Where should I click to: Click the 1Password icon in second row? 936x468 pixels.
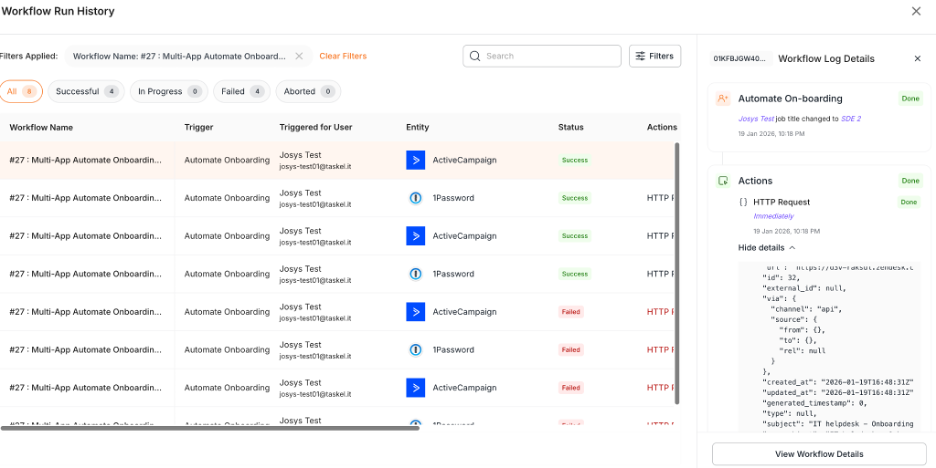[x=415, y=198]
